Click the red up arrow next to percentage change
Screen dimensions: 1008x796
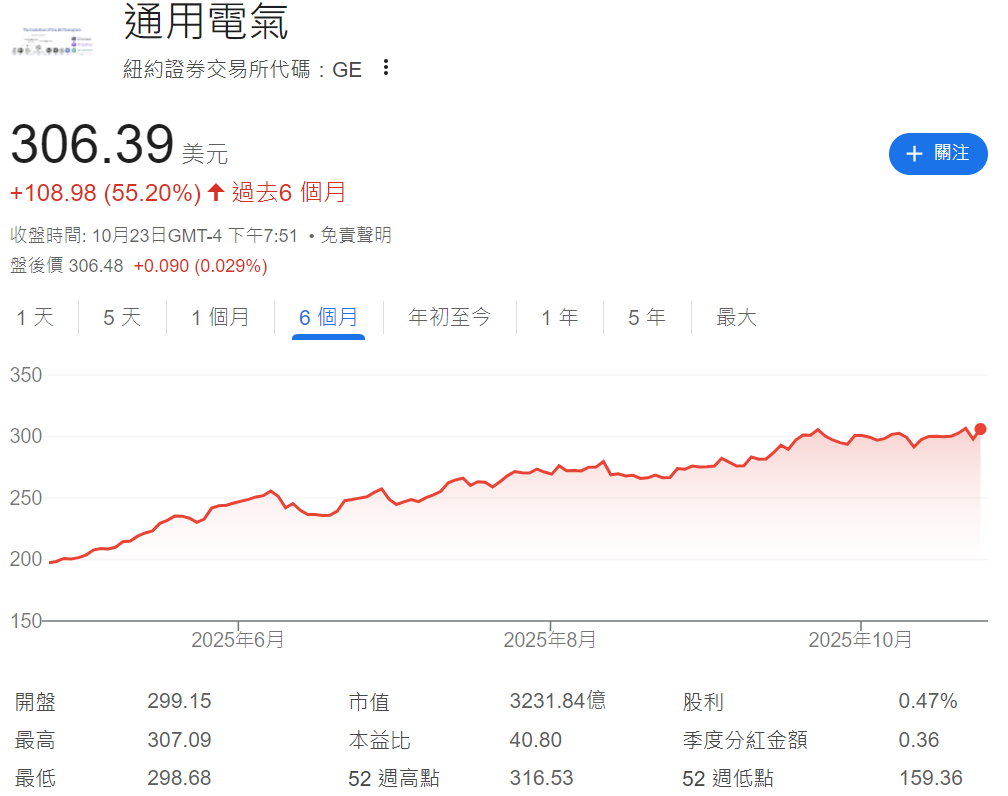(x=215, y=192)
